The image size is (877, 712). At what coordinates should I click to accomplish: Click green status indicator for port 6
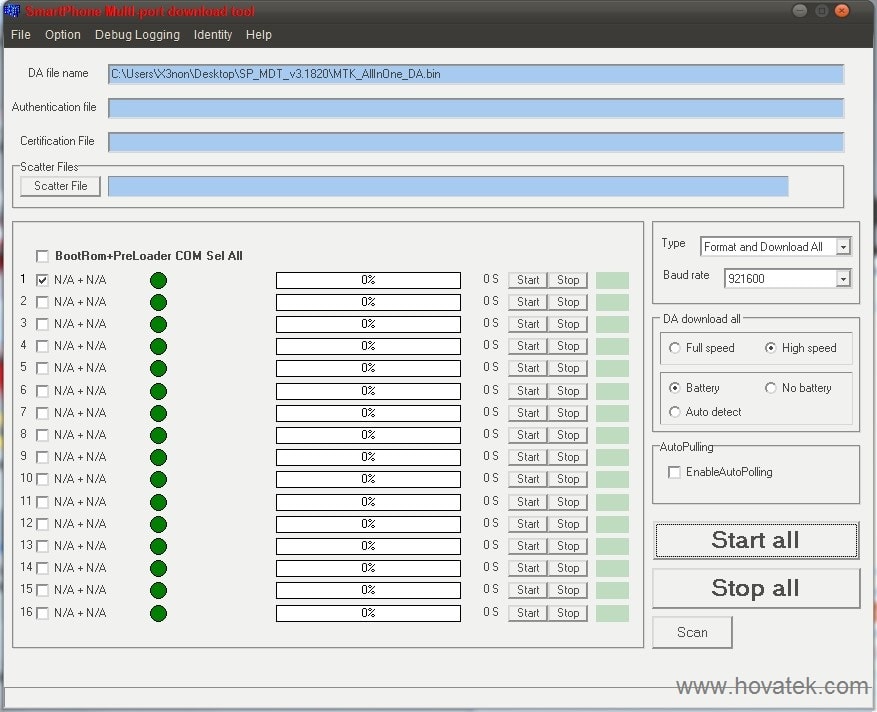coord(158,391)
